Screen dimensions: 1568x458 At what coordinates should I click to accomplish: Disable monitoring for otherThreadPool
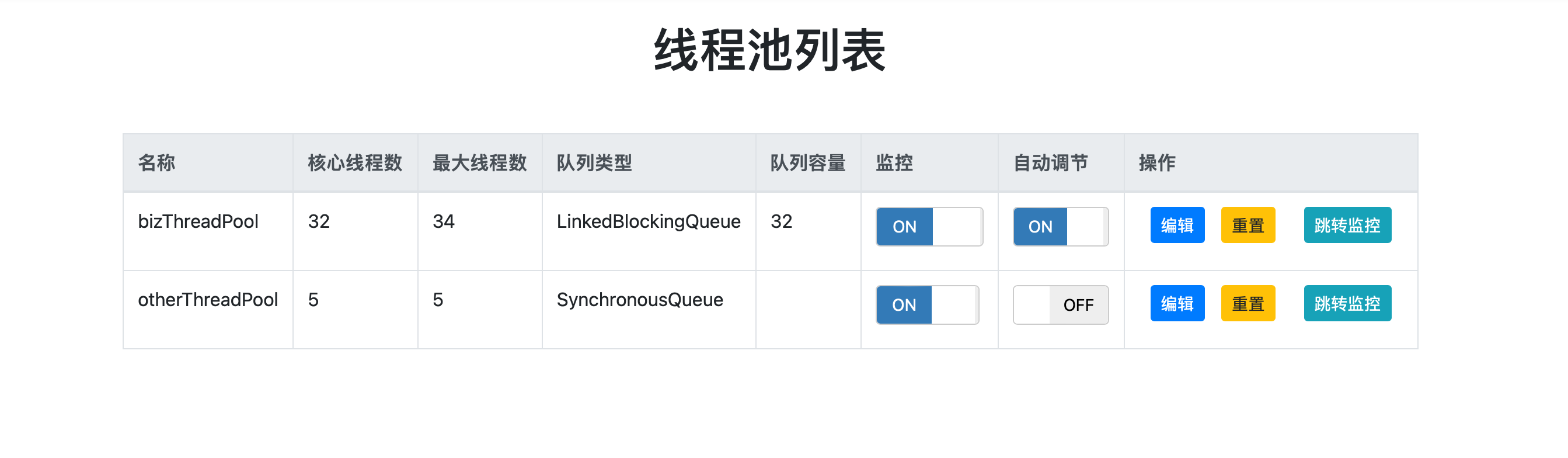click(927, 304)
